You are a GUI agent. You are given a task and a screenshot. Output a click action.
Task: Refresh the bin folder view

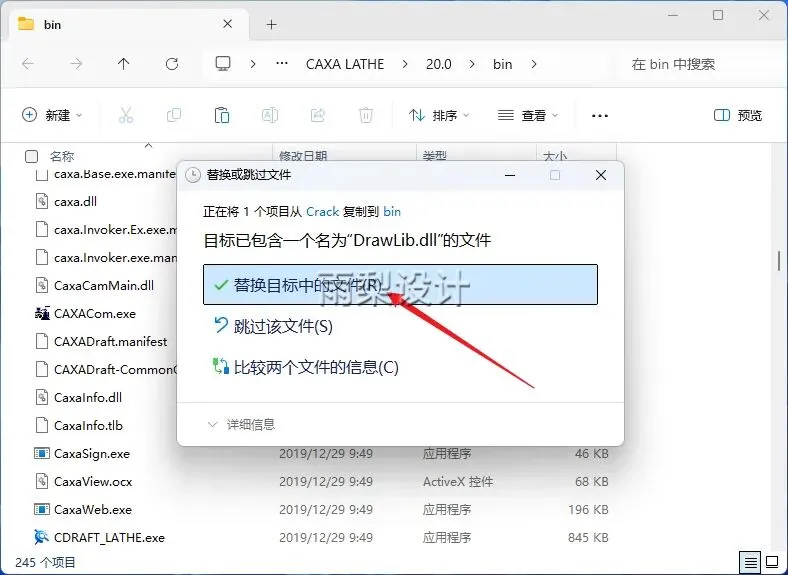point(172,64)
